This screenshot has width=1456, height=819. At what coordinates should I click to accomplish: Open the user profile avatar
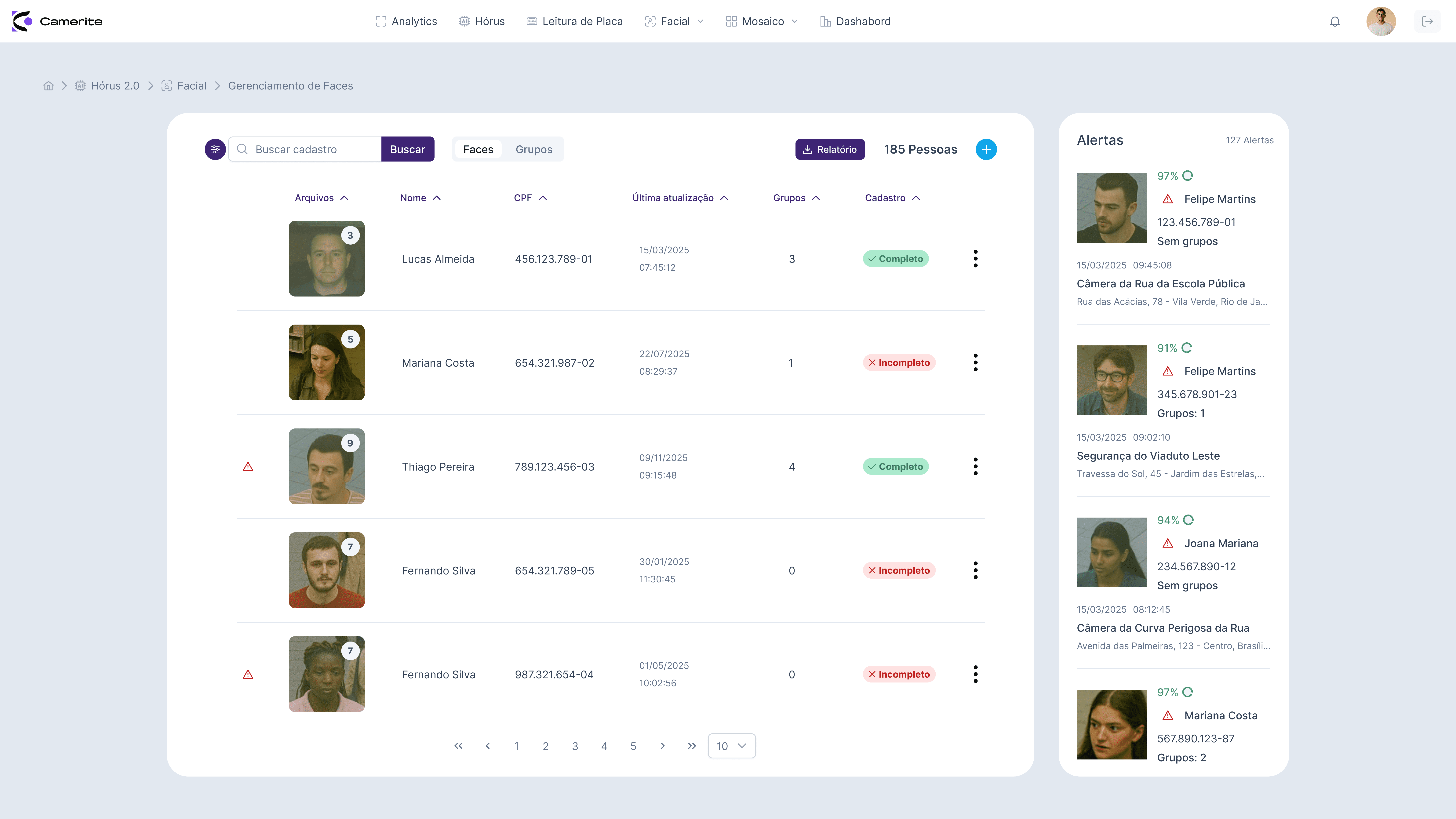pos(1381,21)
